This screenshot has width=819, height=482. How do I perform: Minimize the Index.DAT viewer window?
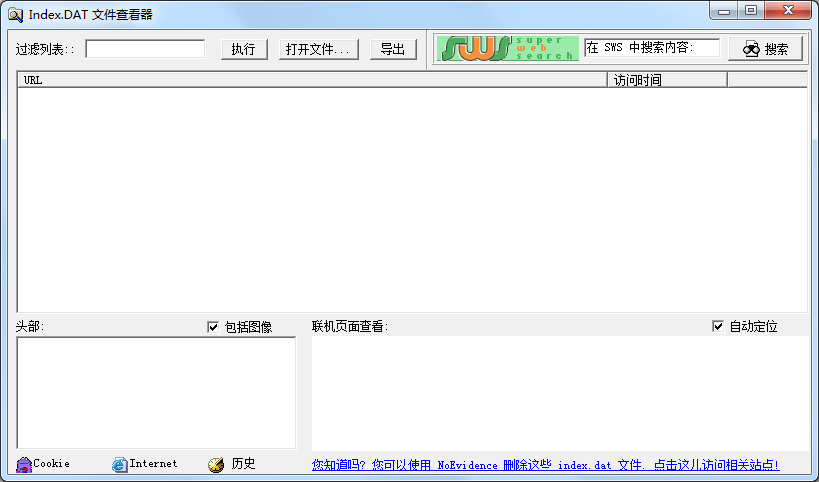pyautogui.click(x=724, y=10)
